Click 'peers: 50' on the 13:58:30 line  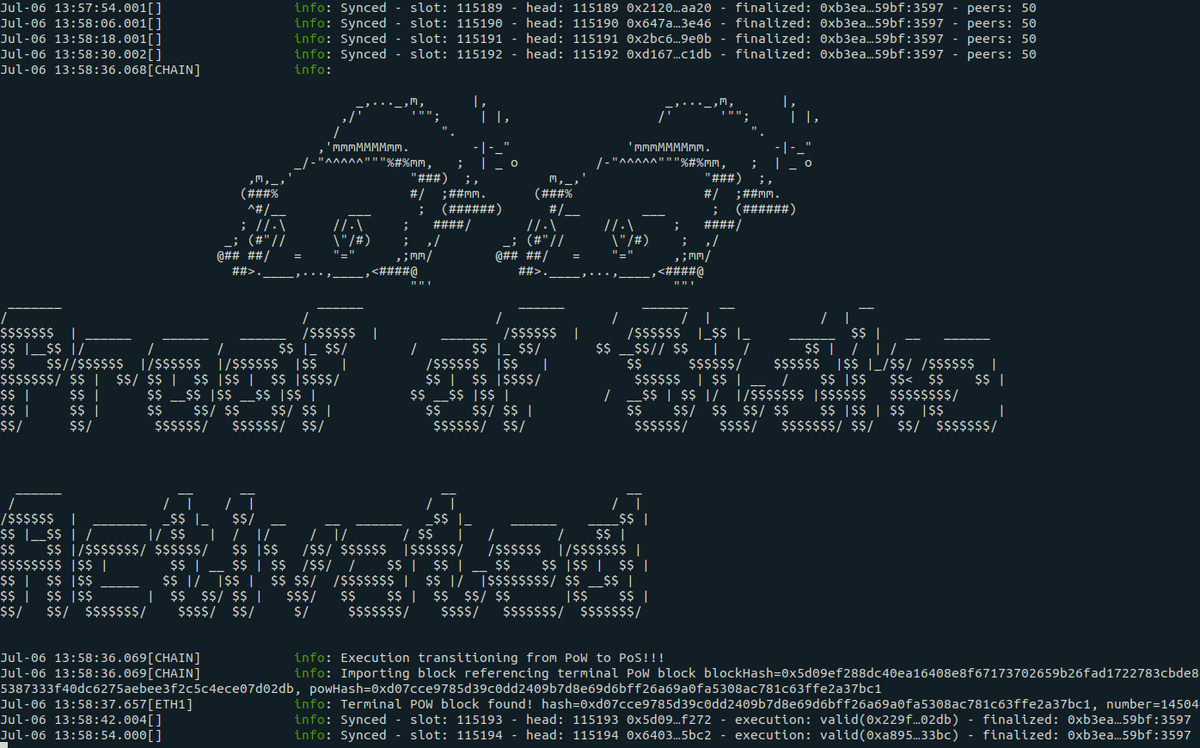[x=1002, y=54]
